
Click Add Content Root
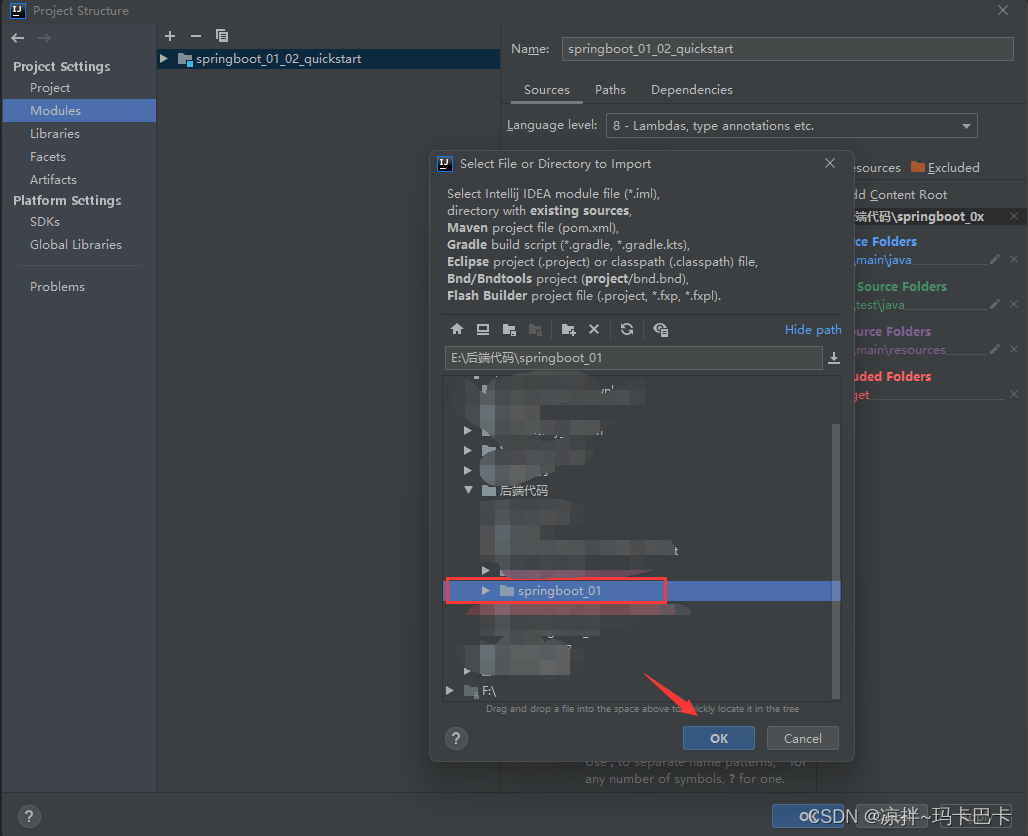[900, 195]
